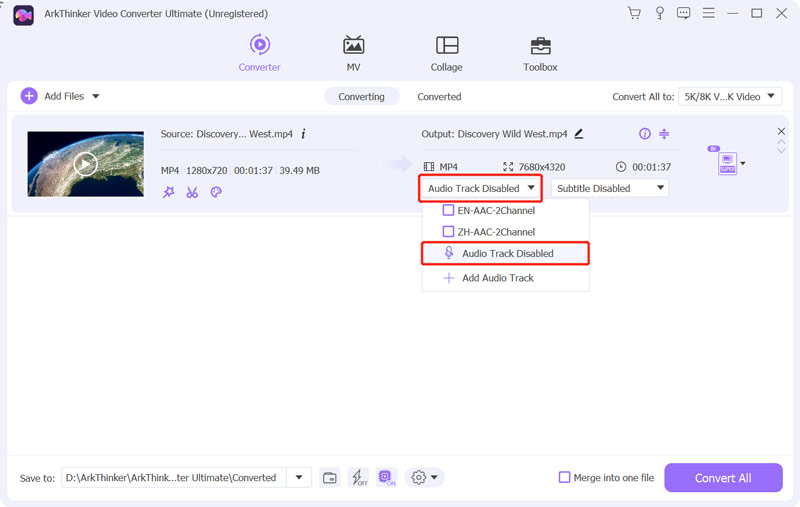Click the Save to path field
Image resolution: width=800 pixels, height=507 pixels.
[x=173, y=477]
